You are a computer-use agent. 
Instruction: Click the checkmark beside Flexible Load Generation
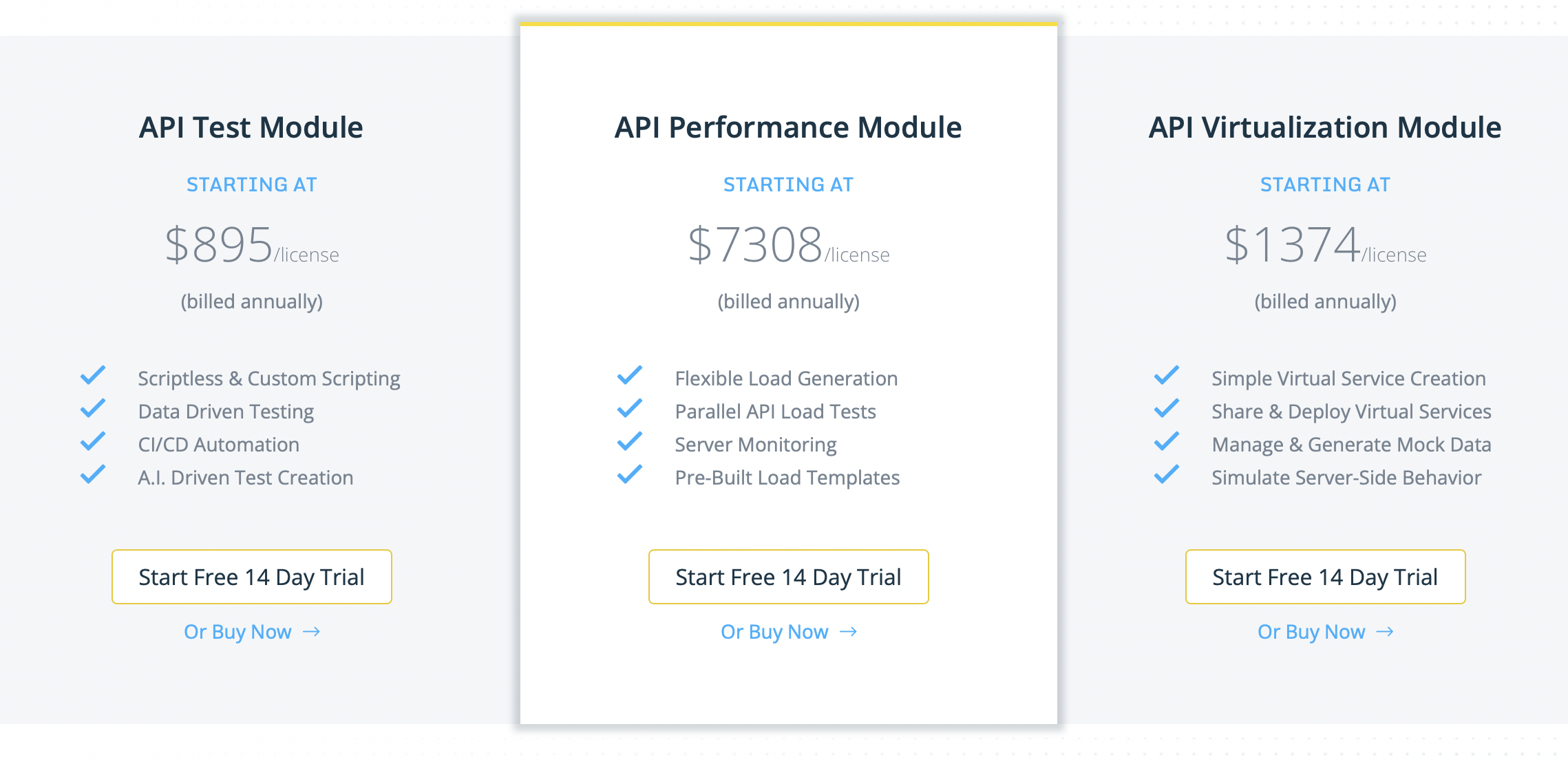coord(629,376)
